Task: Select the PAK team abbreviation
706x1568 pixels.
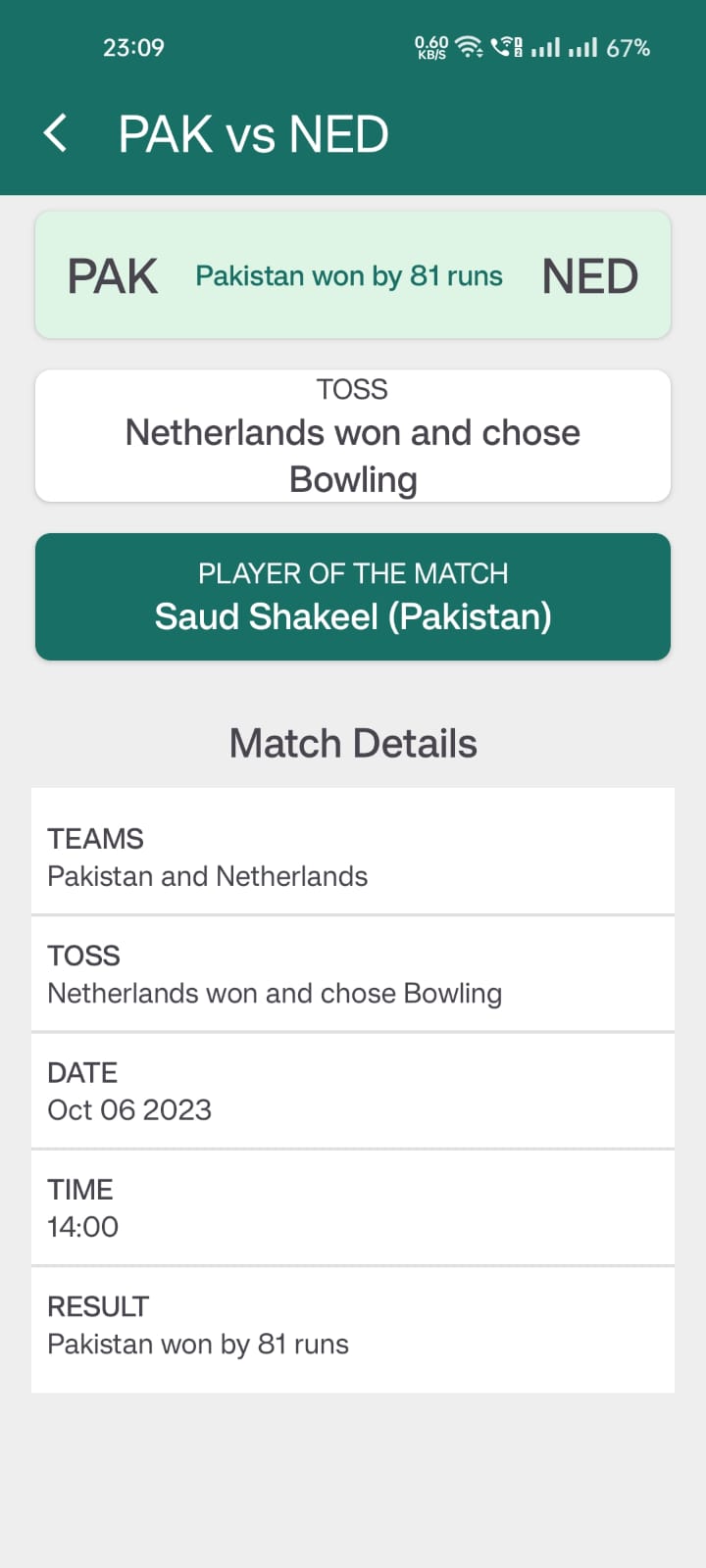Action: tap(113, 275)
